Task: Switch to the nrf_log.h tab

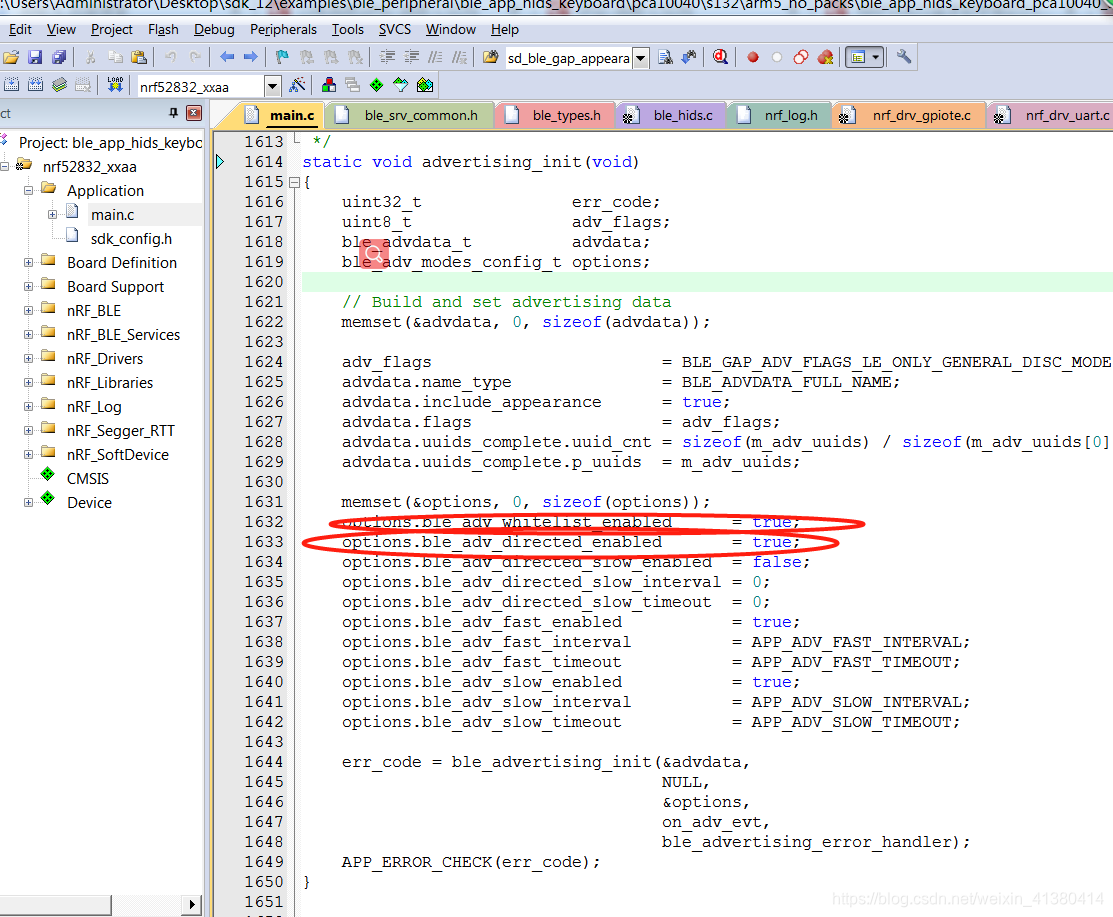Action: 779,115
